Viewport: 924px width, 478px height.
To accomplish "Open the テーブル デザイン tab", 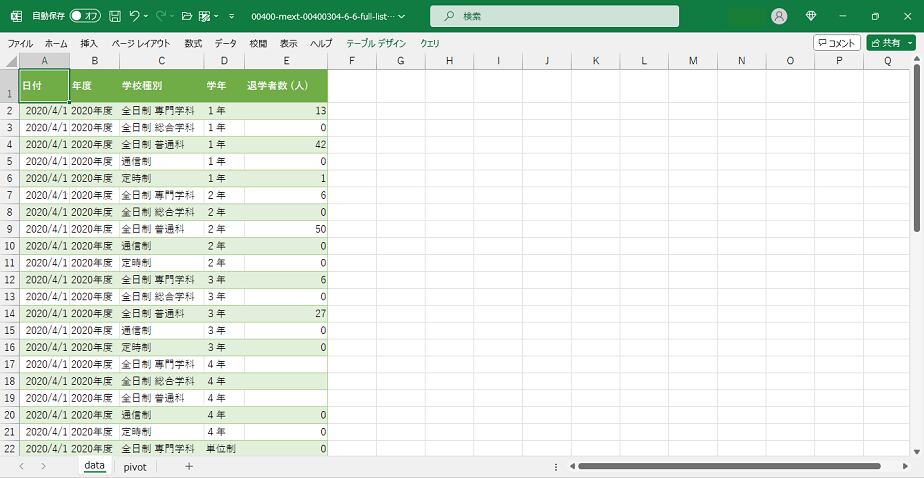I will coord(376,43).
